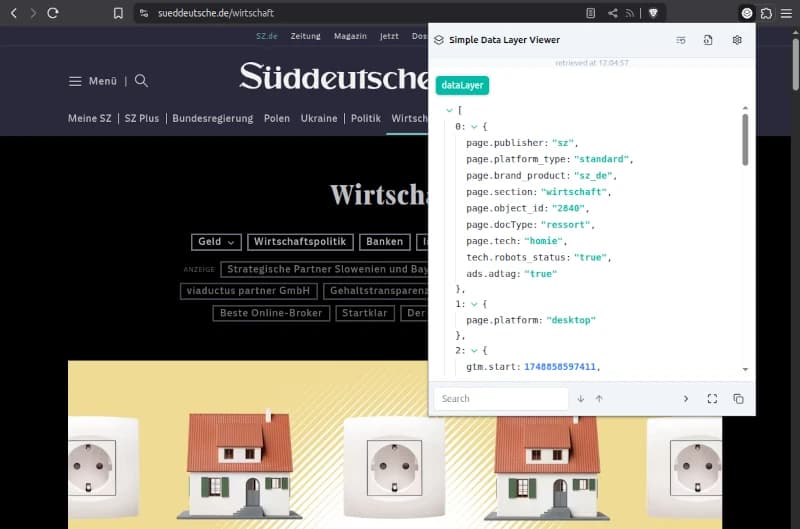Click the page's main vertical scrollbar
Image resolution: width=800 pixels, height=529 pixels.
tap(795, 64)
